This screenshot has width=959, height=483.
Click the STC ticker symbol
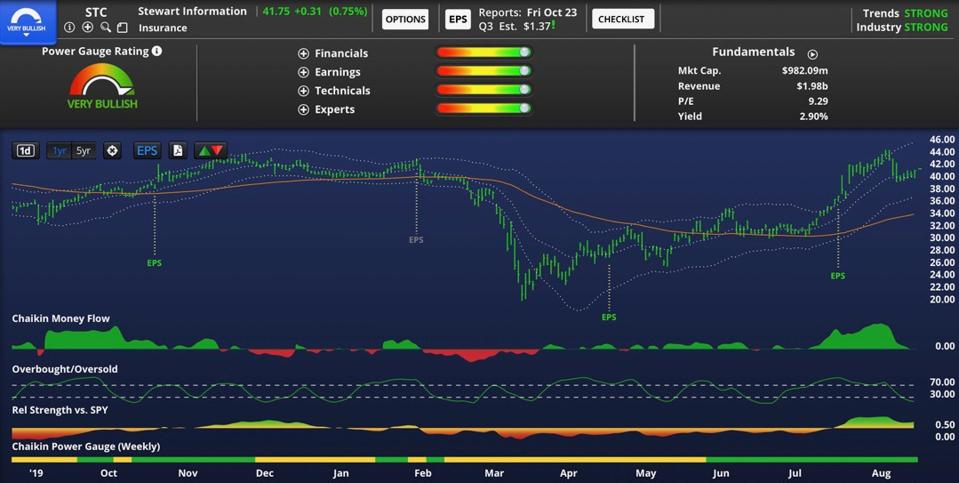[x=96, y=12]
